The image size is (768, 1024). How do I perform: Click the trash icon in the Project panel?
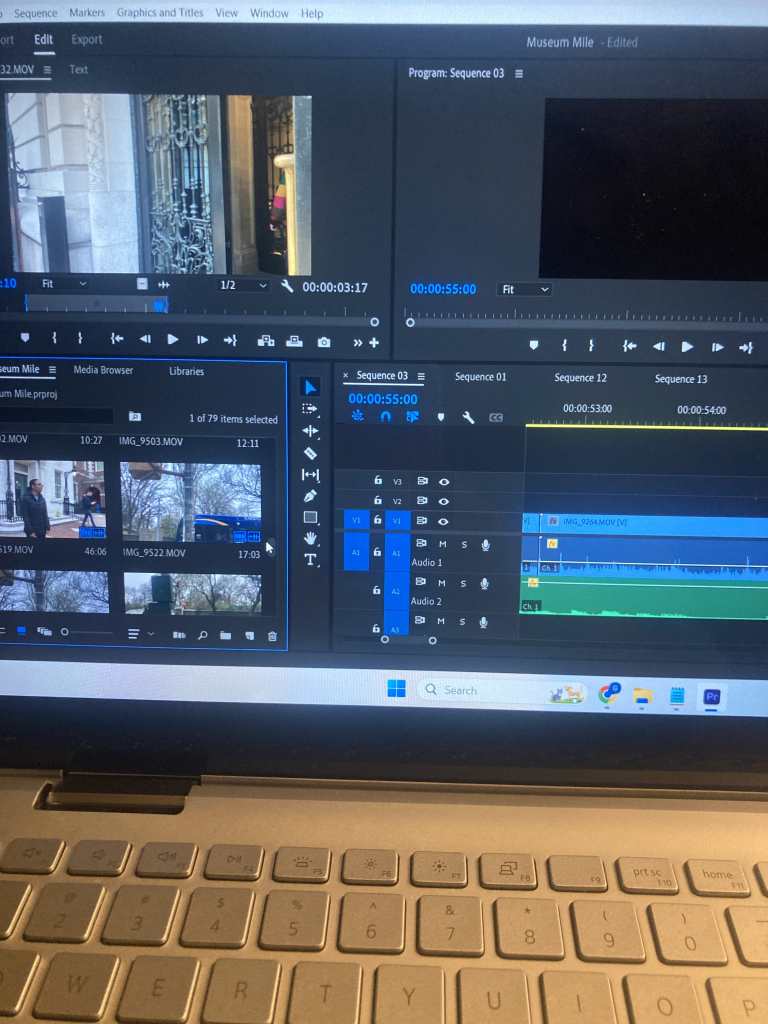[272, 635]
